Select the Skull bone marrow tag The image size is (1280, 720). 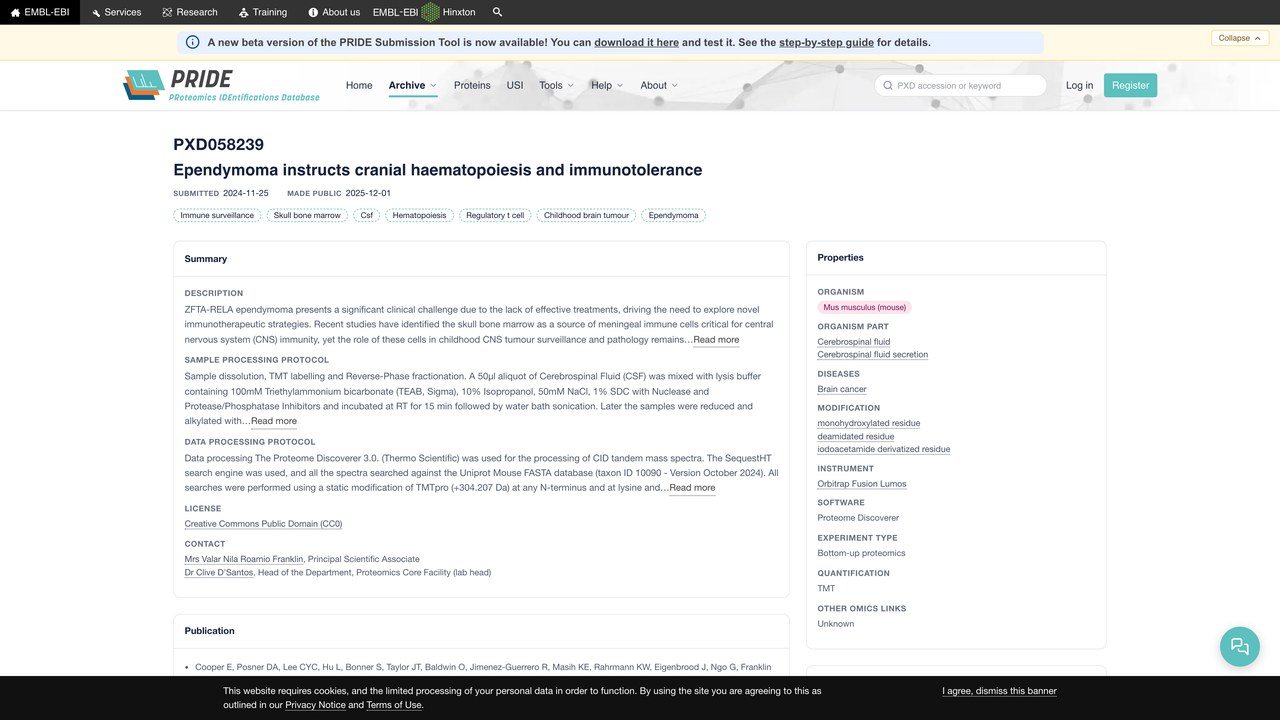pyautogui.click(x=307, y=215)
